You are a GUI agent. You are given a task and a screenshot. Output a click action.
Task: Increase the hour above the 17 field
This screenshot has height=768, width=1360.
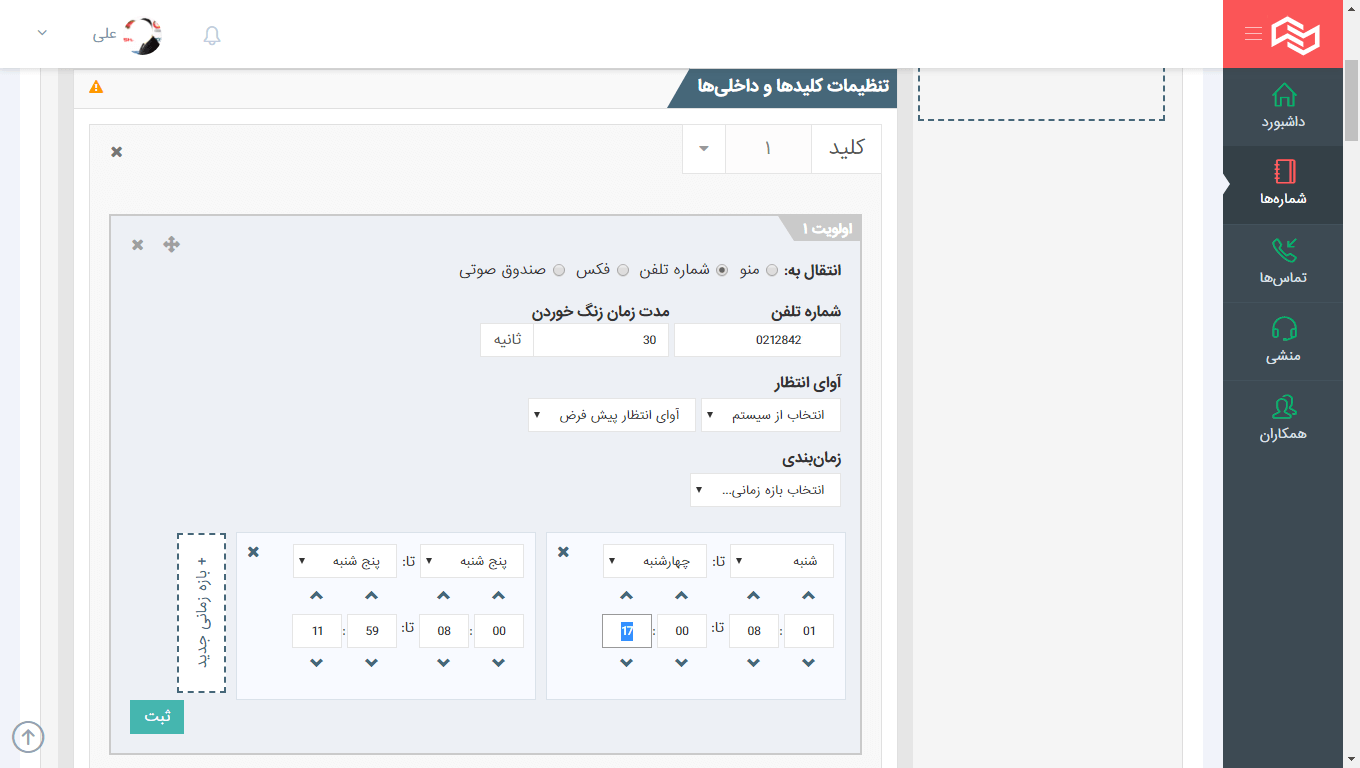[x=627, y=596]
